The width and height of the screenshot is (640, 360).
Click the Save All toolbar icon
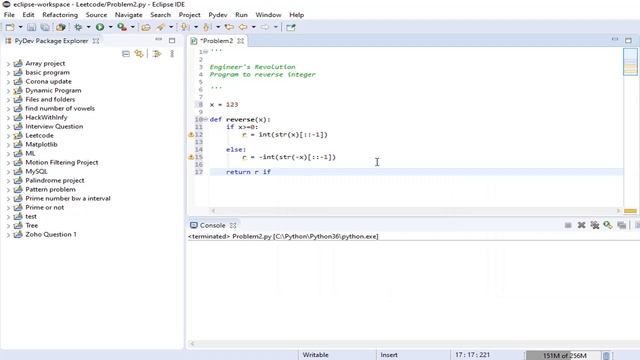pos(45,27)
